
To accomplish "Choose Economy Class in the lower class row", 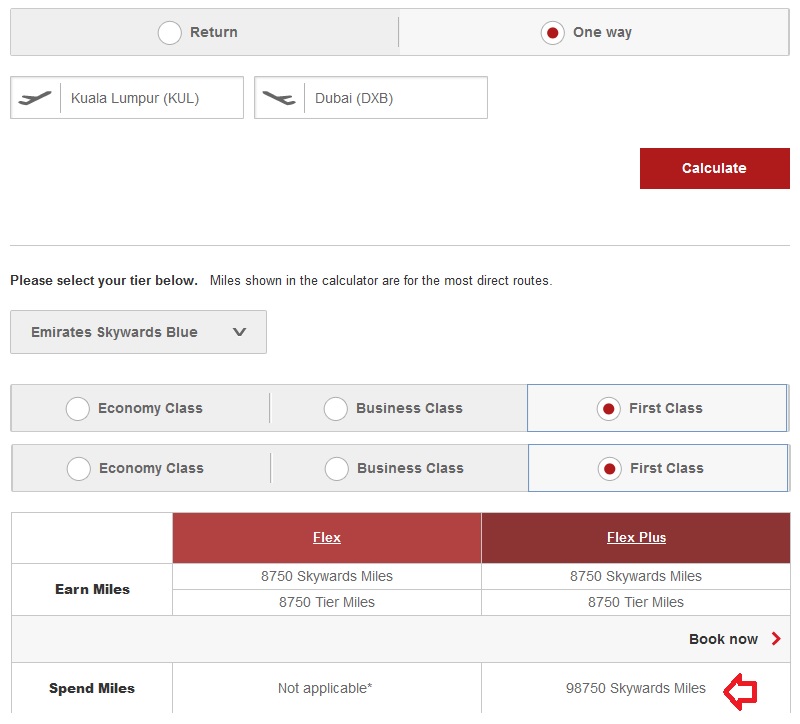I will (x=78, y=468).
